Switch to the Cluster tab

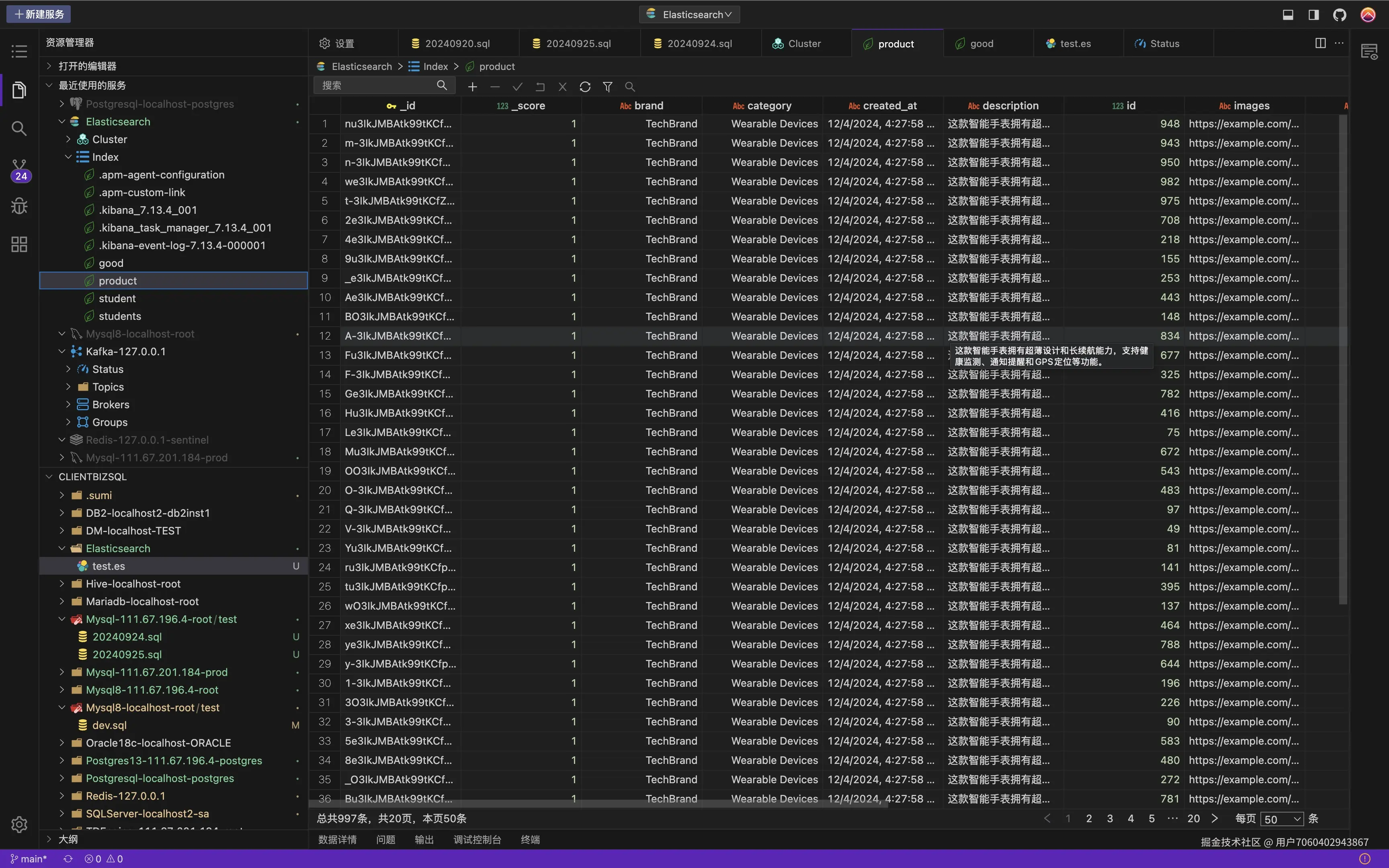click(803, 44)
